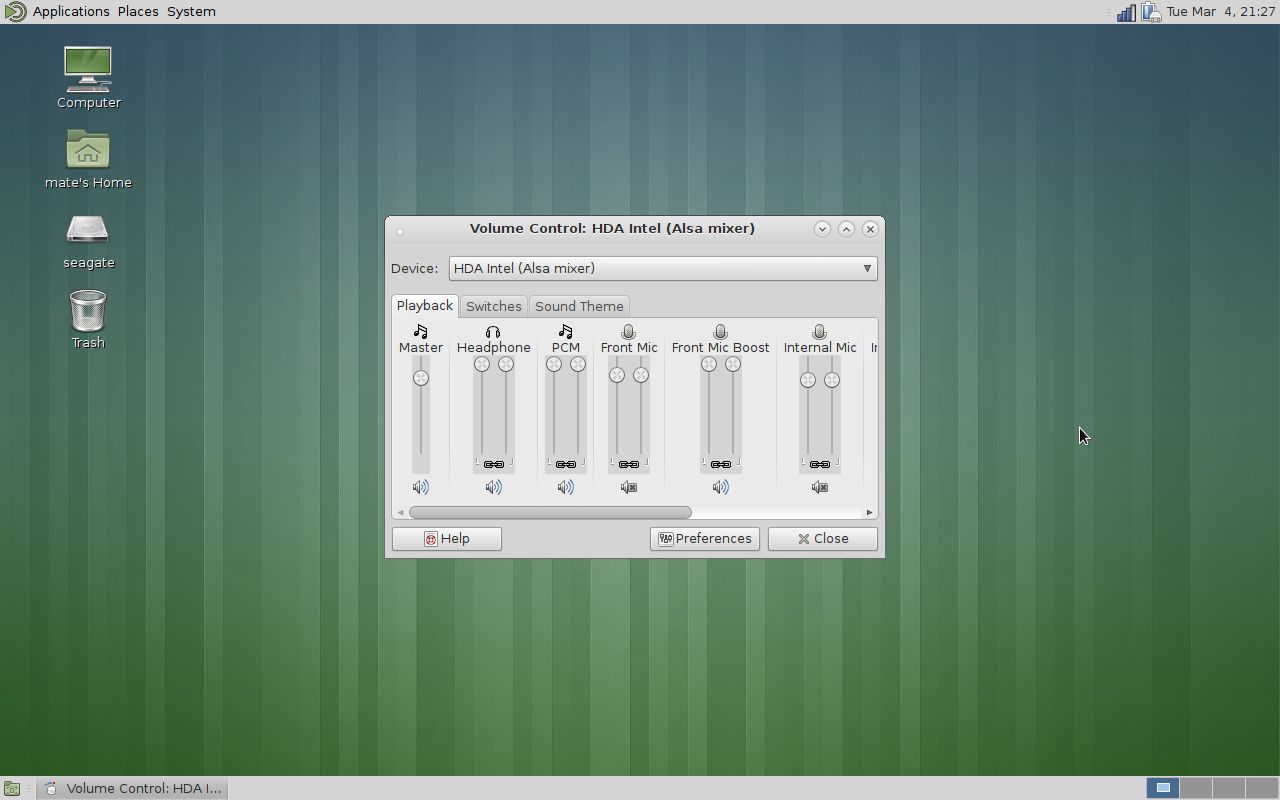Mute the Front Mic Boost channel
Screen dimensions: 1280x800
click(720, 487)
